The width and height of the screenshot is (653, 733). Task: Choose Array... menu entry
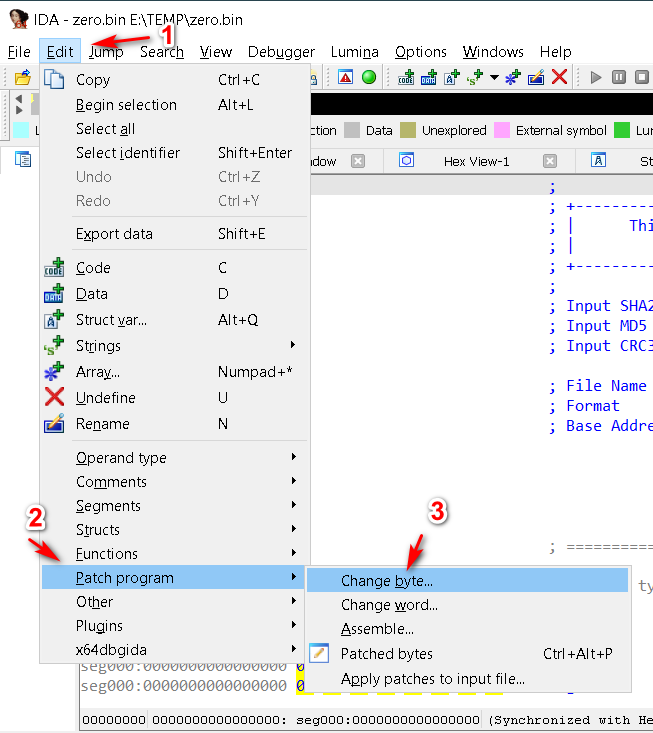click(x=175, y=372)
